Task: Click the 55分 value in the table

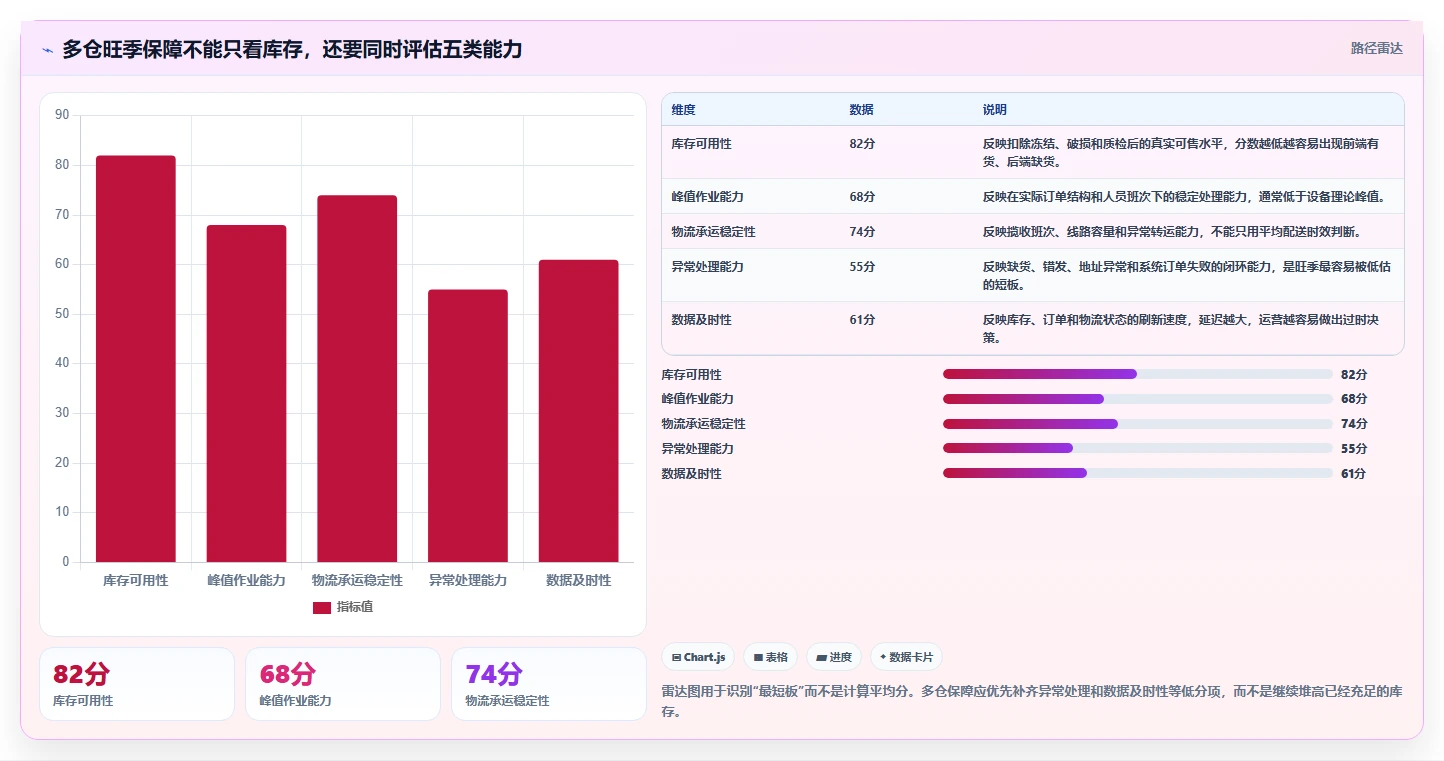Action: click(862, 267)
